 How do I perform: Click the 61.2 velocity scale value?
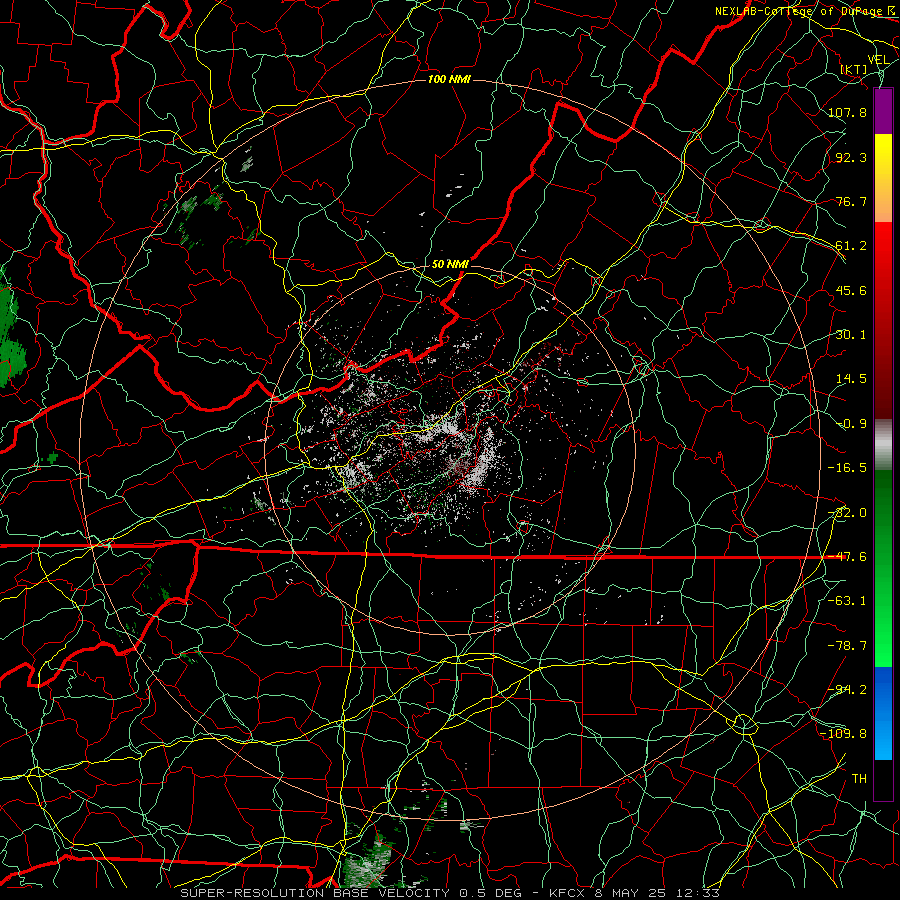pos(851,246)
